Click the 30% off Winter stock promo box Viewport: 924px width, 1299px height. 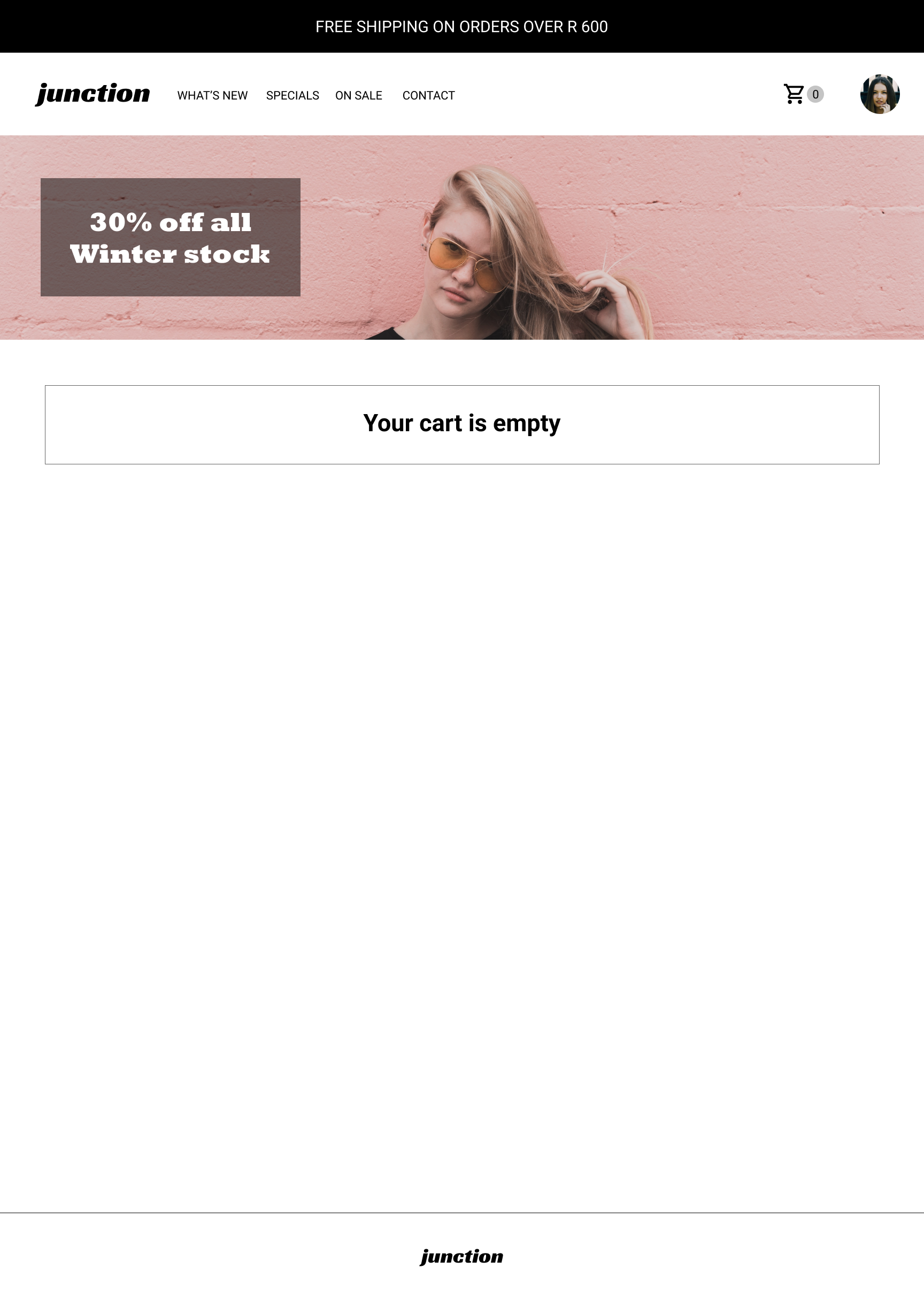click(x=170, y=237)
